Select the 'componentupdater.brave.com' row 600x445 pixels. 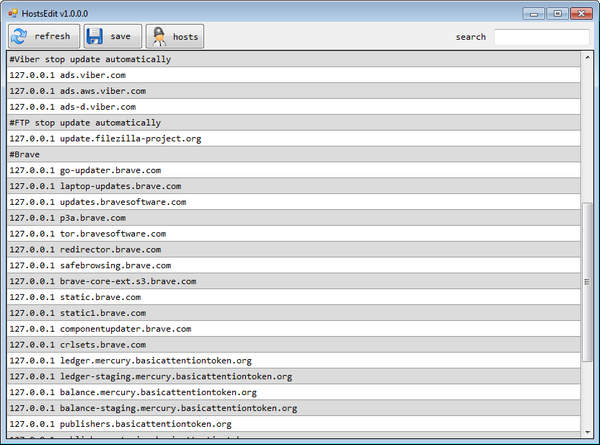293,329
